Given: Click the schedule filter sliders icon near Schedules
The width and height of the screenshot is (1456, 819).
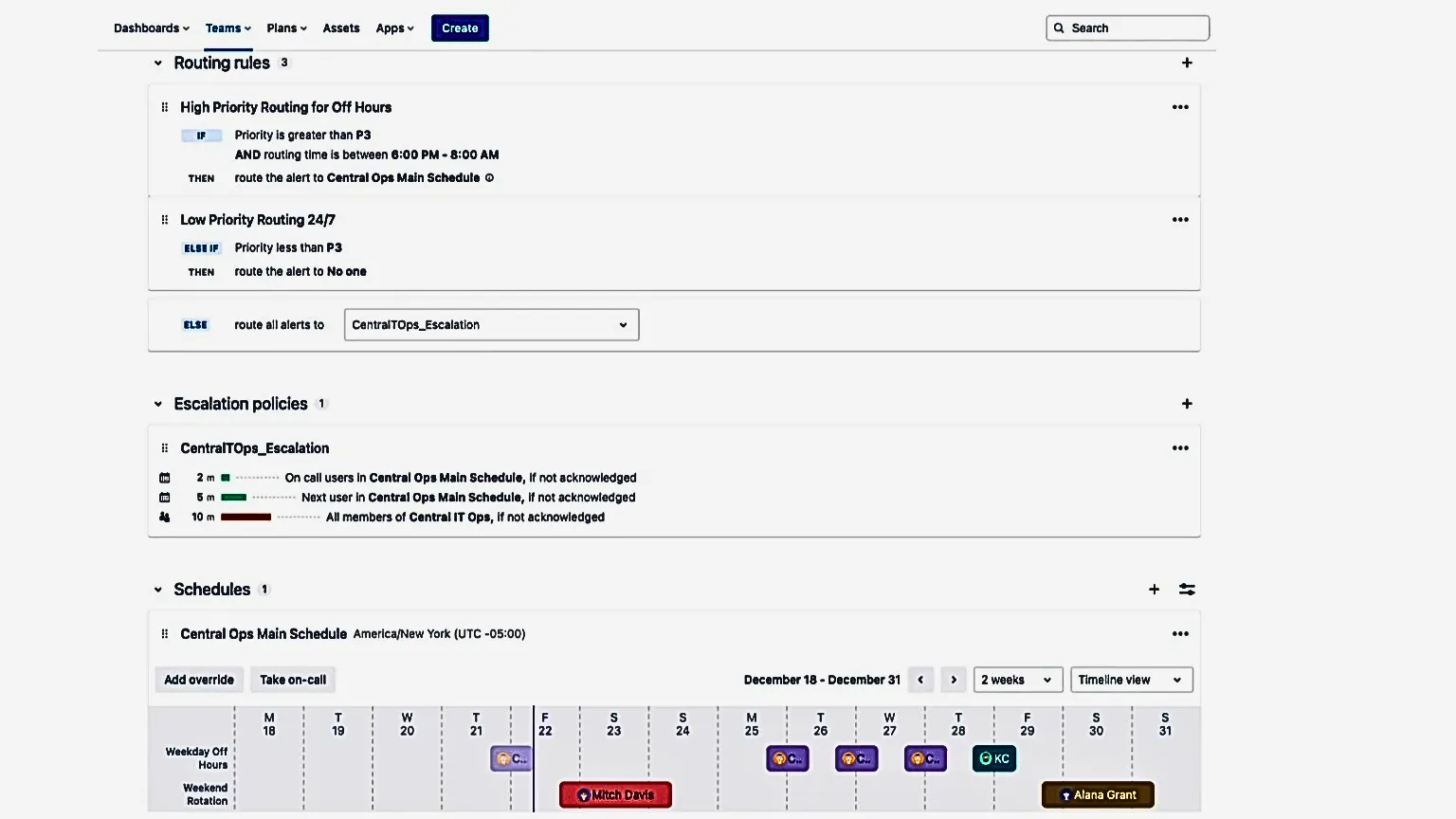Looking at the screenshot, I should click(1187, 589).
